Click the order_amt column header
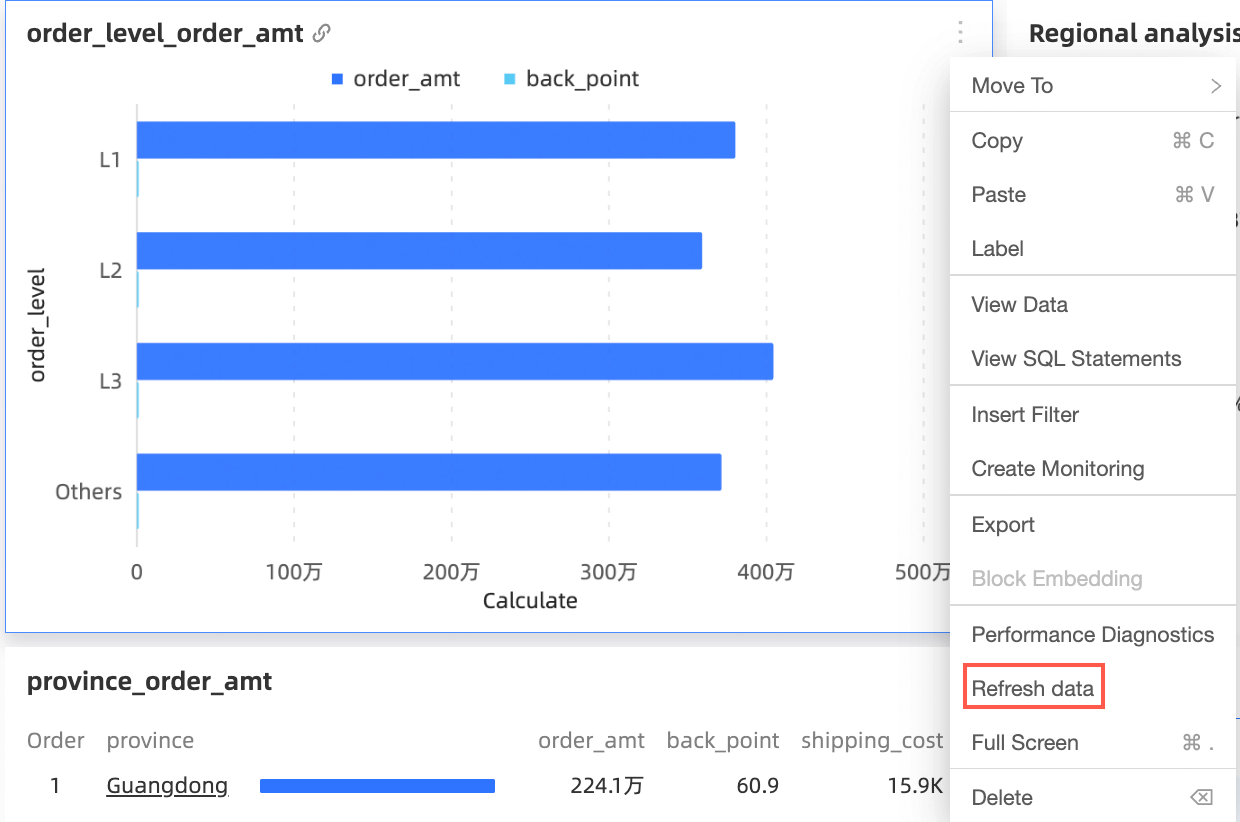This screenshot has width=1240, height=822. (591, 741)
